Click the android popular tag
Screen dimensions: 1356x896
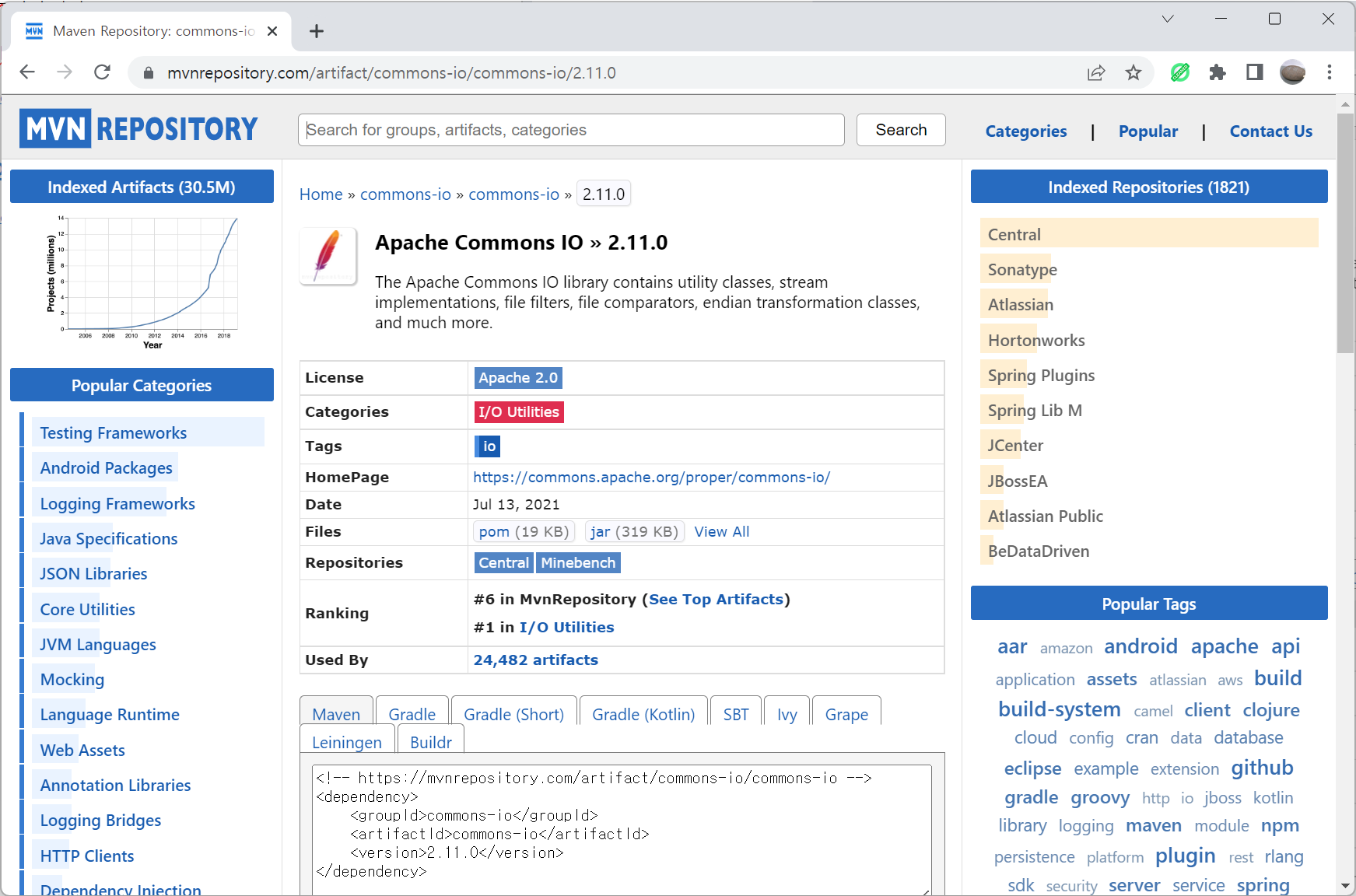pyautogui.click(x=1141, y=646)
